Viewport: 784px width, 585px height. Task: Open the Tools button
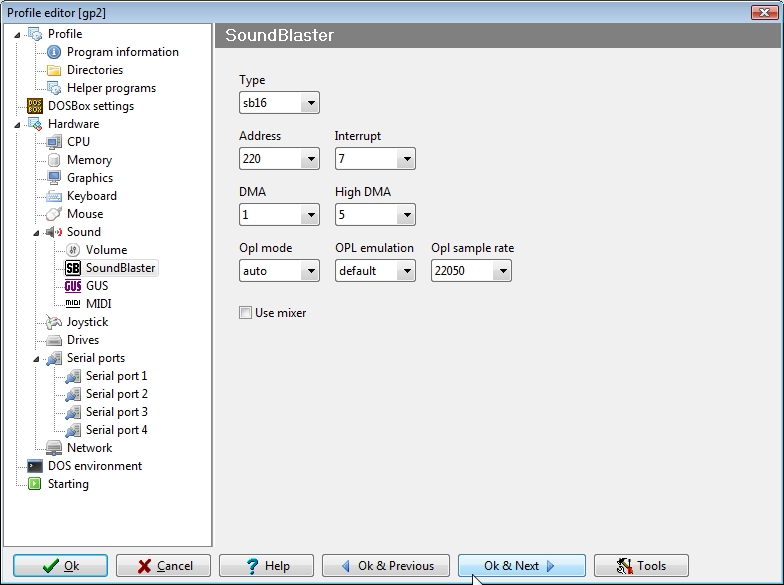tap(642, 566)
